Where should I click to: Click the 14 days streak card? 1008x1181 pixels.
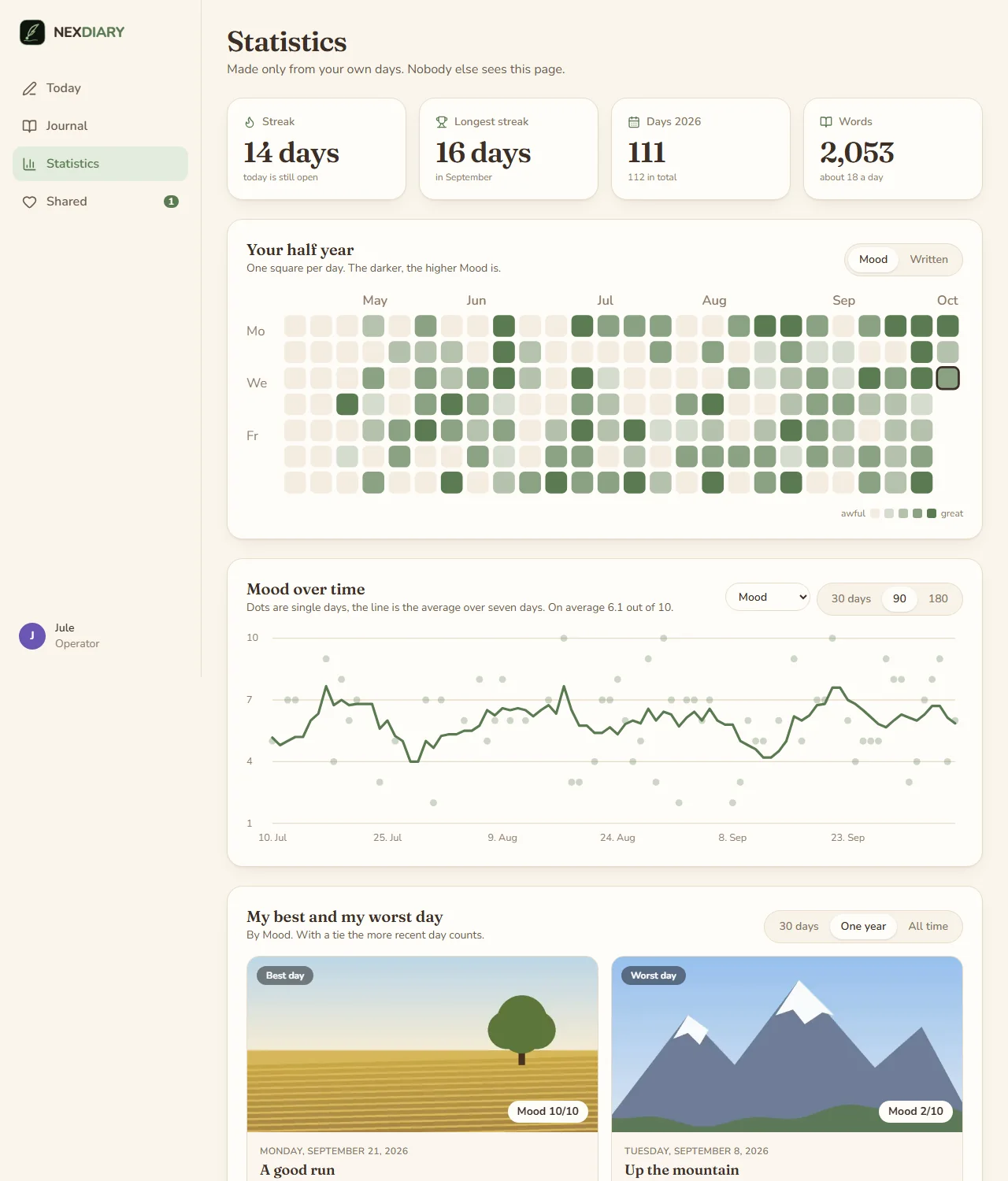click(317, 149)
